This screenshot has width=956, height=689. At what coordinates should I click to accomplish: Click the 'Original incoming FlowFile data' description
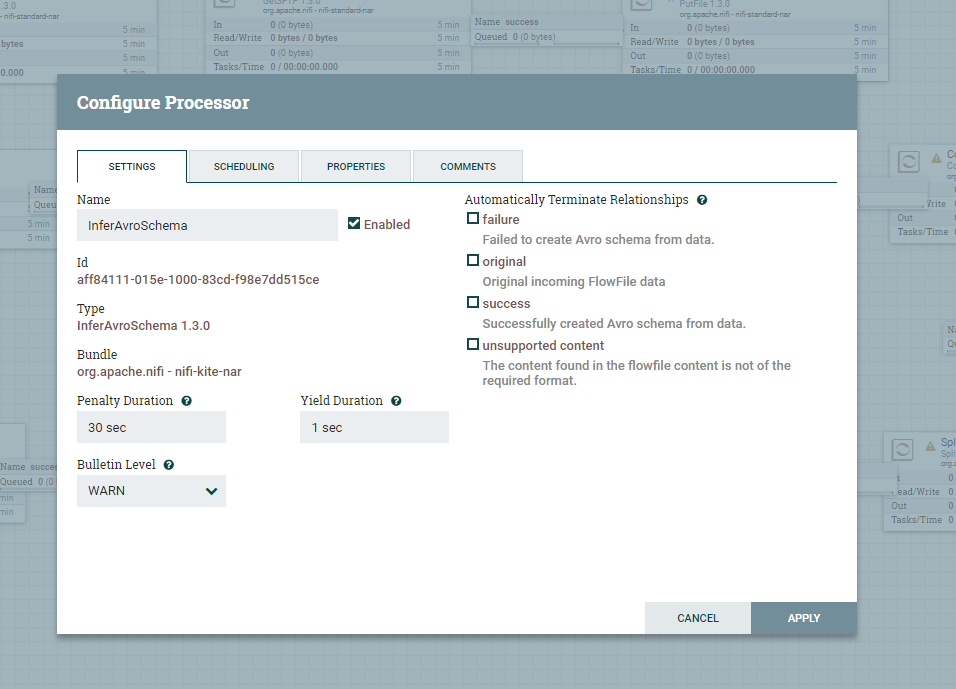[574, 282]
